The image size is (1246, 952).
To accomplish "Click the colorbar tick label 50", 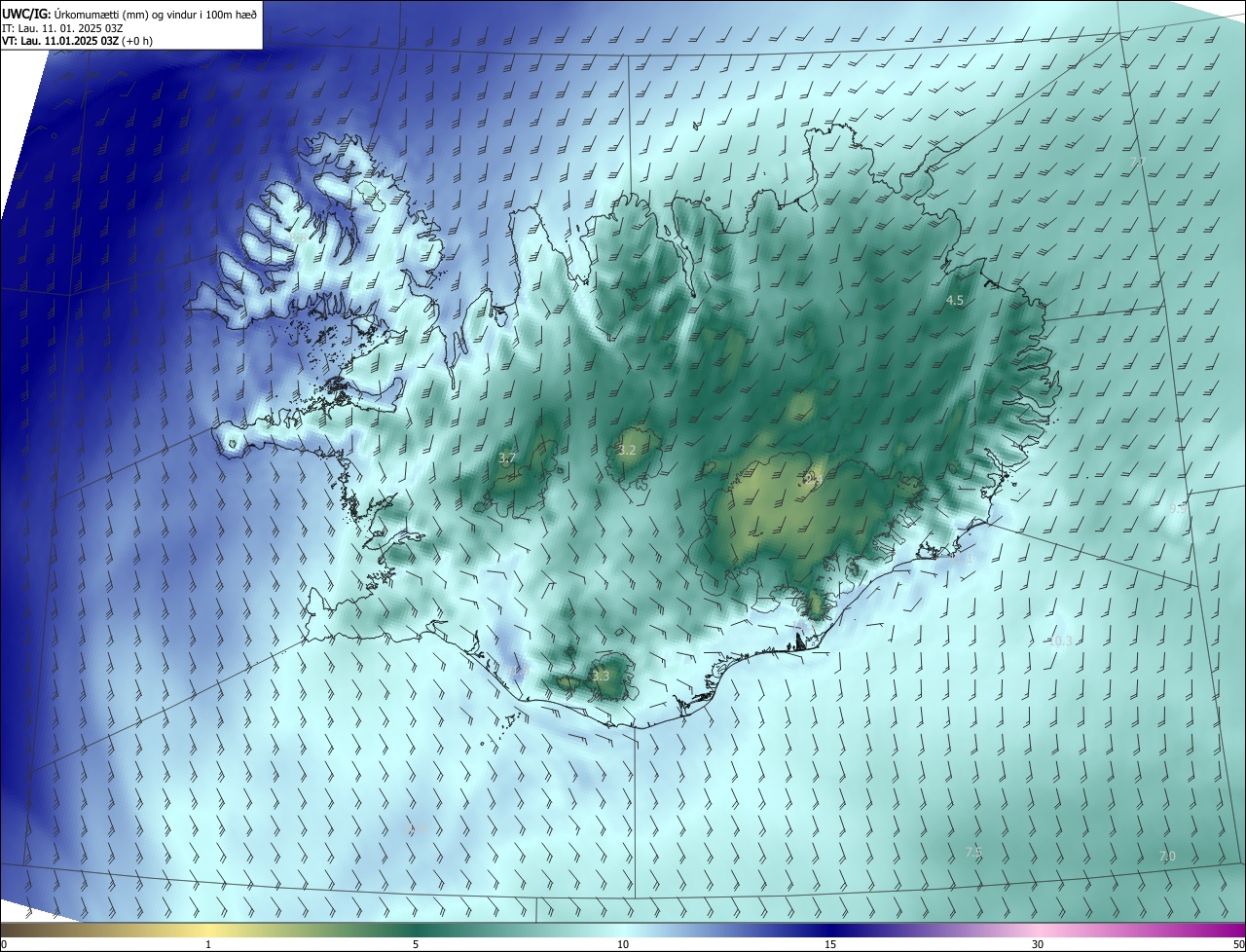I will (x=1238, y=944).
